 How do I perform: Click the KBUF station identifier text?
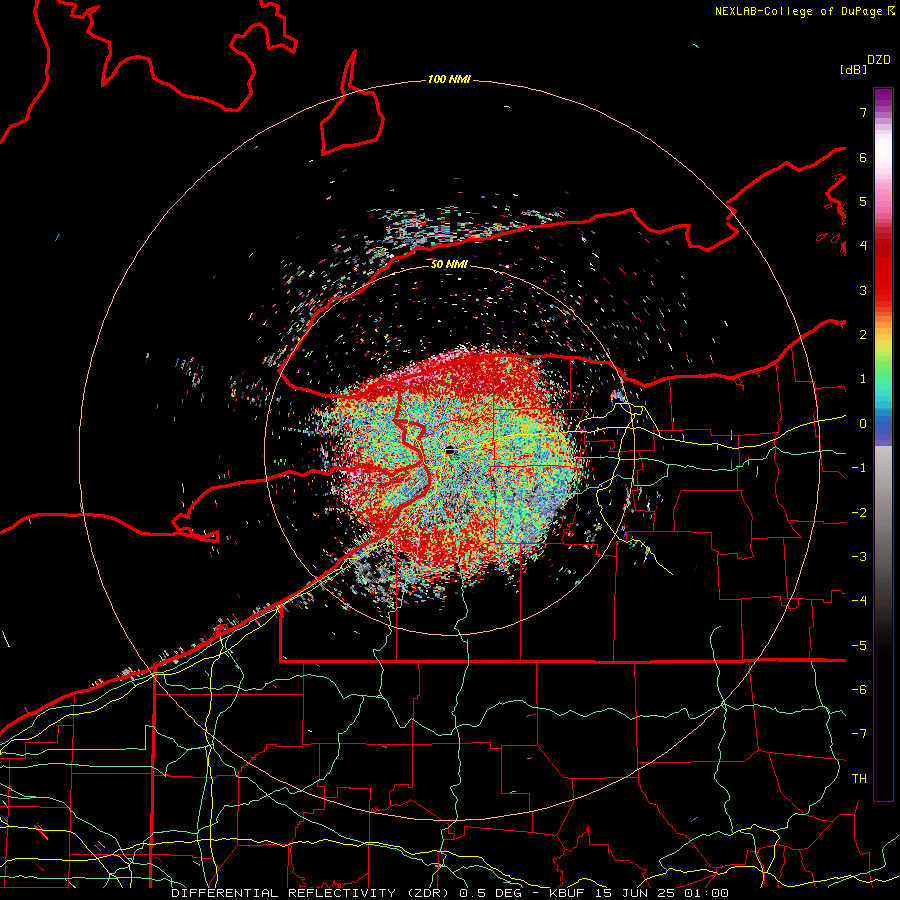[x=567, y=893]
